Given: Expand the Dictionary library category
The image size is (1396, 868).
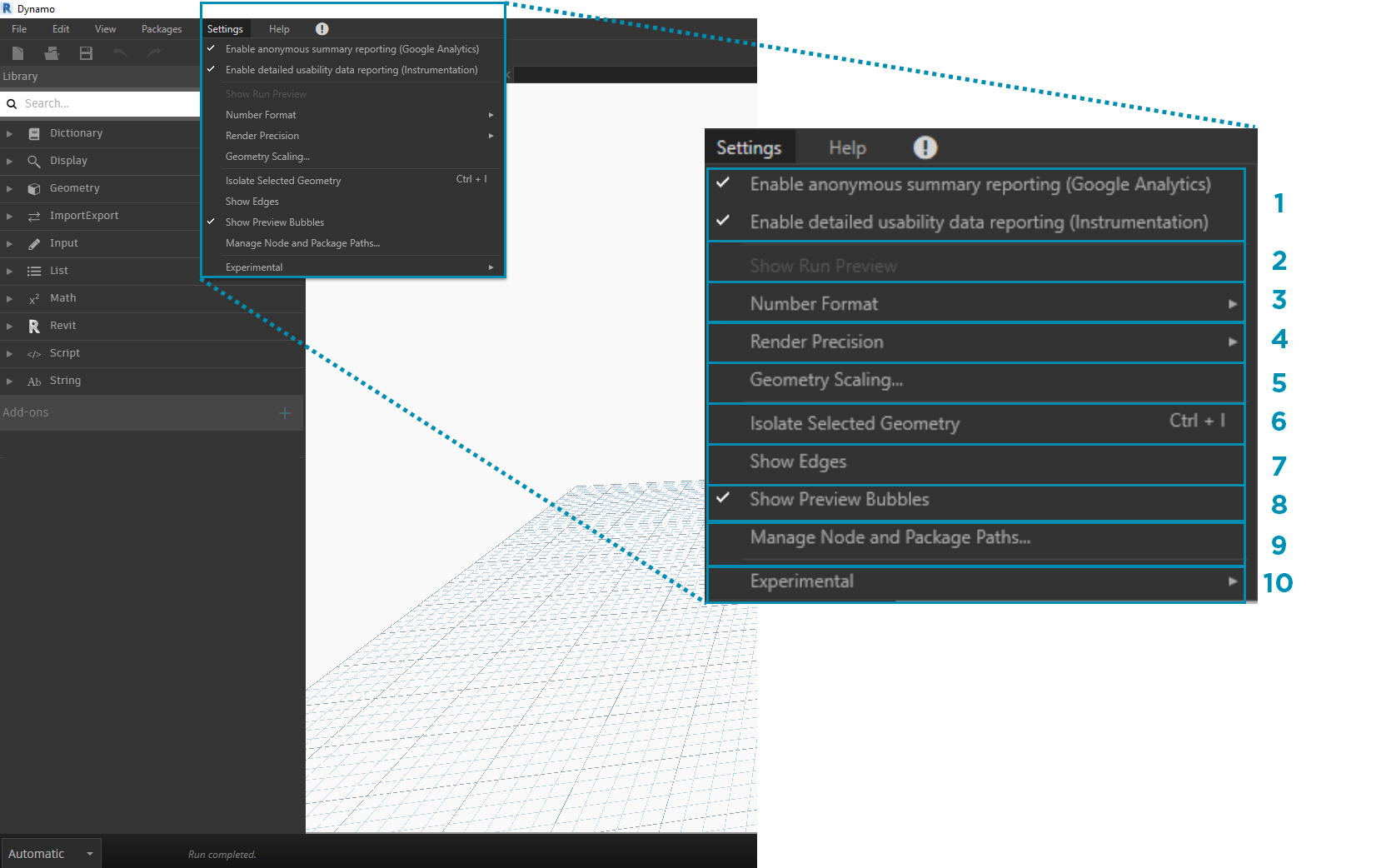Looking at the screenshot, I should (x=9, y=133).
